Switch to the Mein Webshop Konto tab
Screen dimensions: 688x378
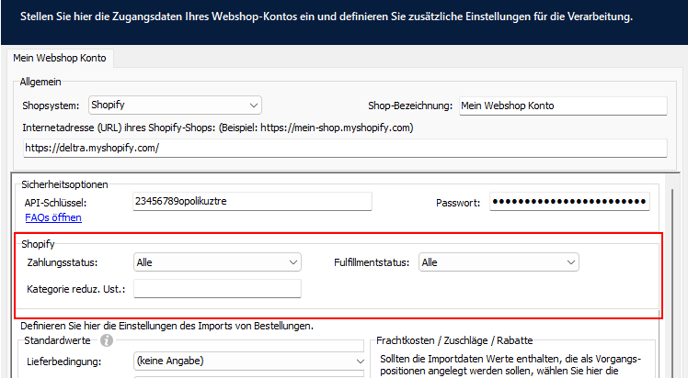(x=60, y=58)
